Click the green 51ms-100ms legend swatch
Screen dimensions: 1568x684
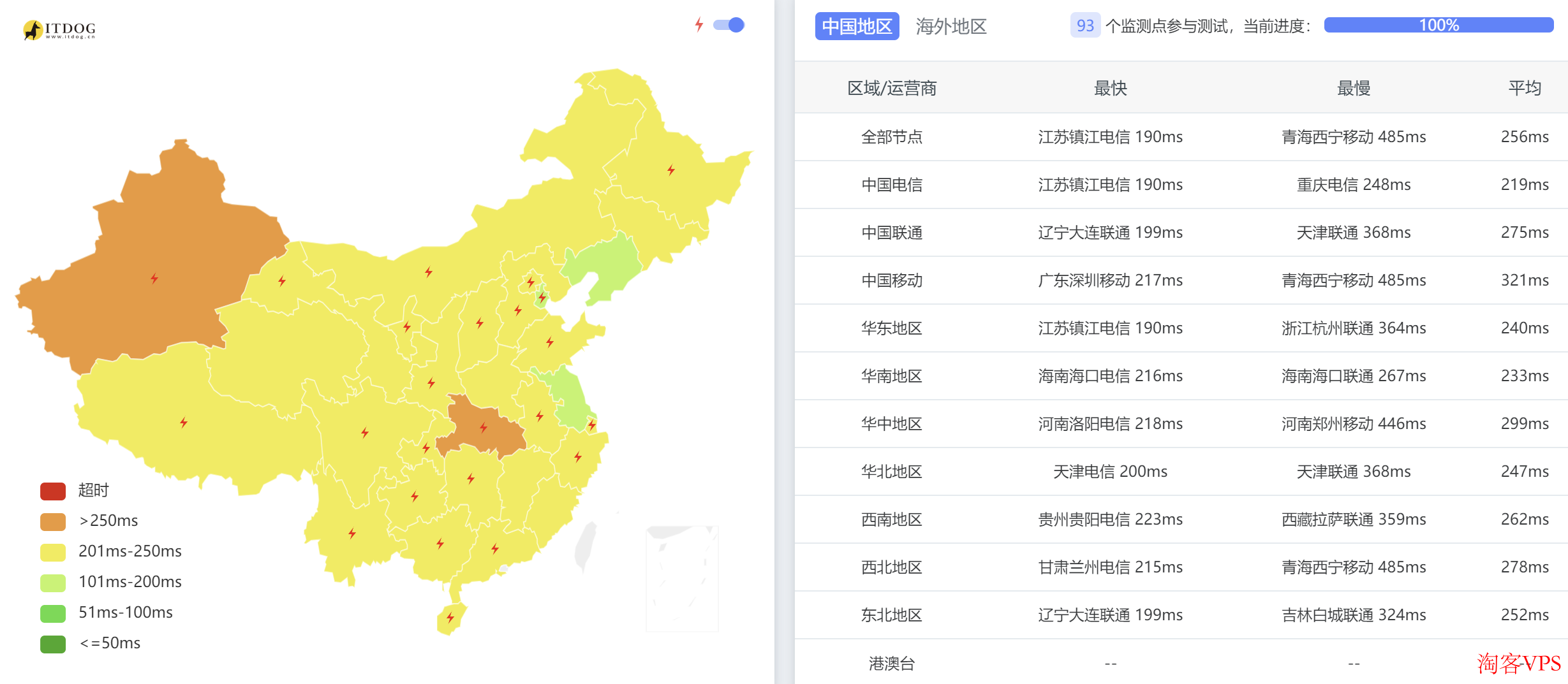(53, 613)
